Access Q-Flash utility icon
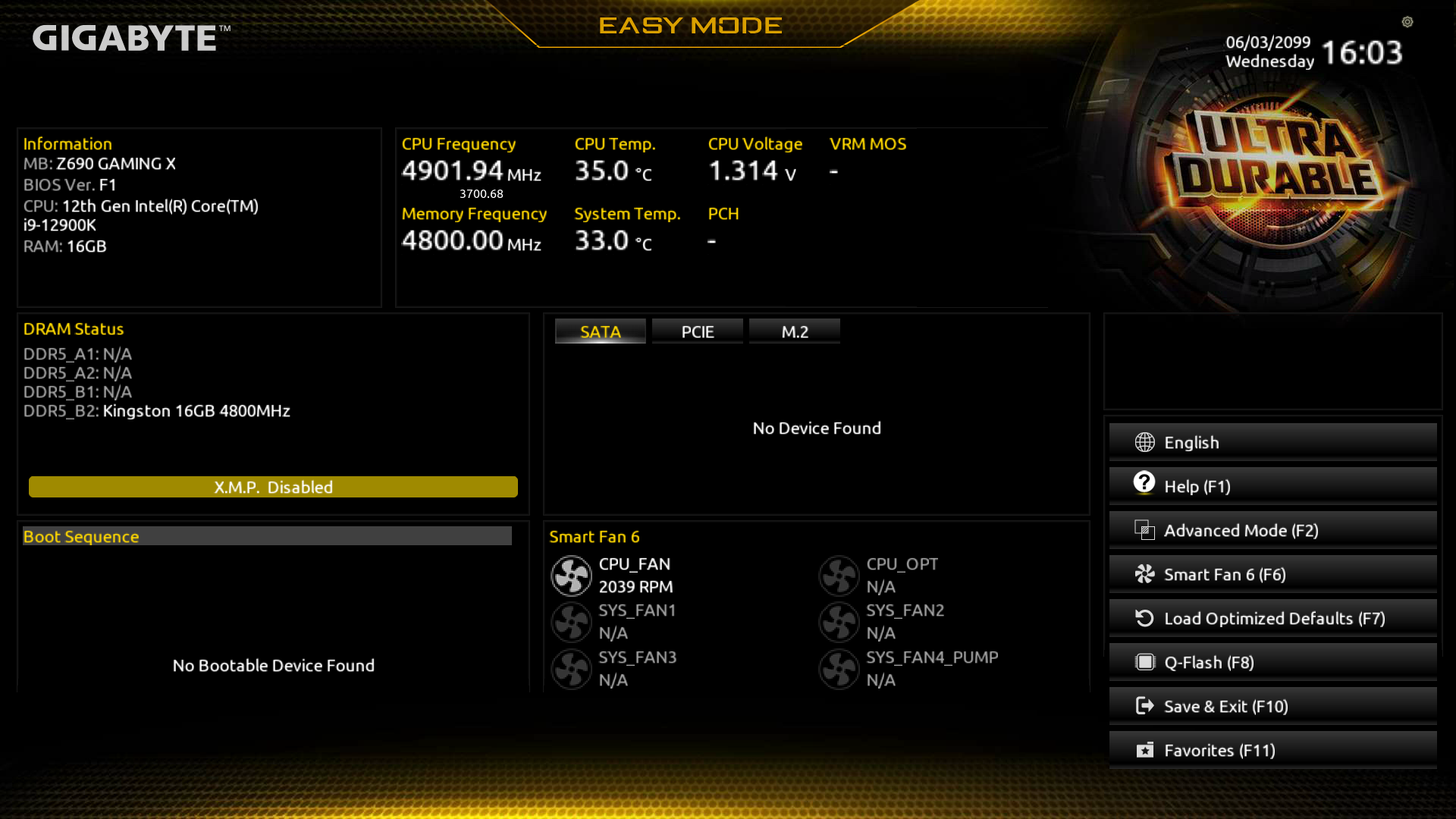1456x819 pixels. pos(1143,661)
